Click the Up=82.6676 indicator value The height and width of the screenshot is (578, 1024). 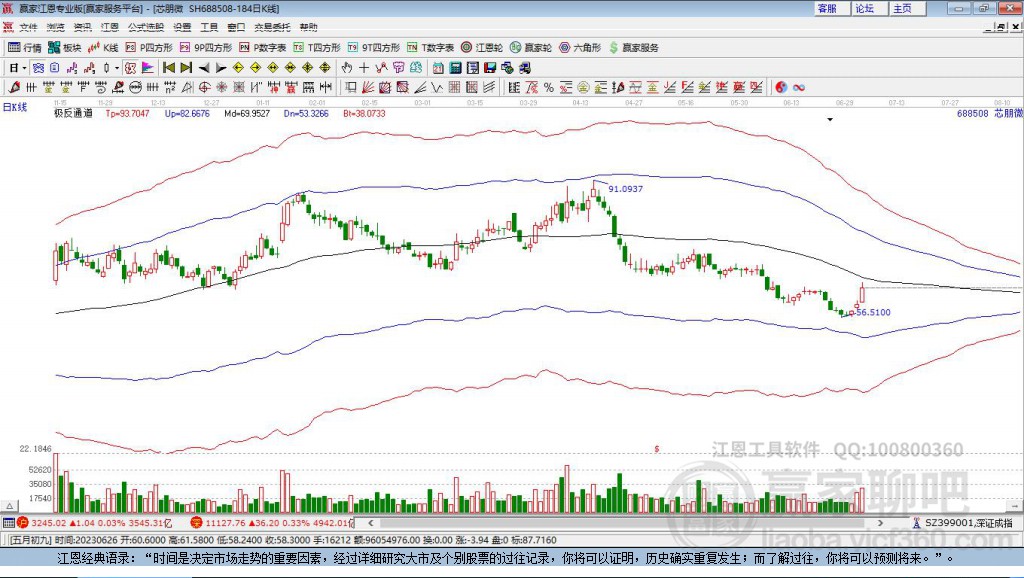(187, 113)
